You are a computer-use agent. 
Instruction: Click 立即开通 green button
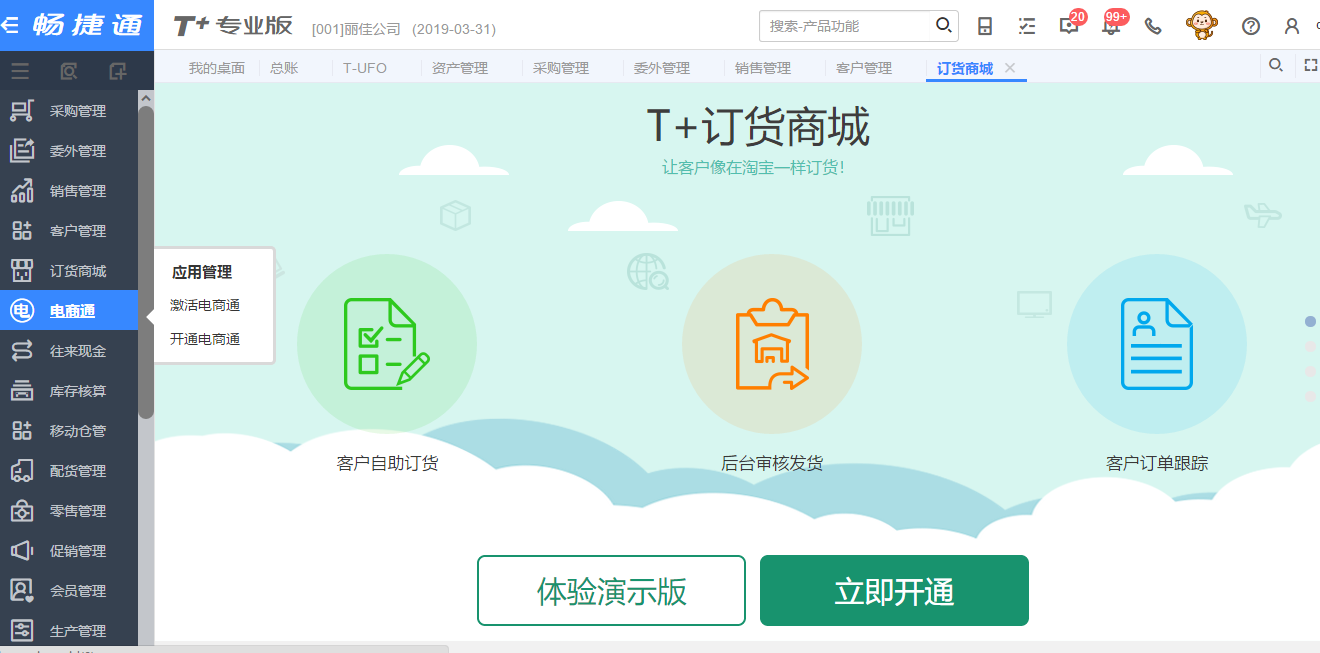coord(894,591)
